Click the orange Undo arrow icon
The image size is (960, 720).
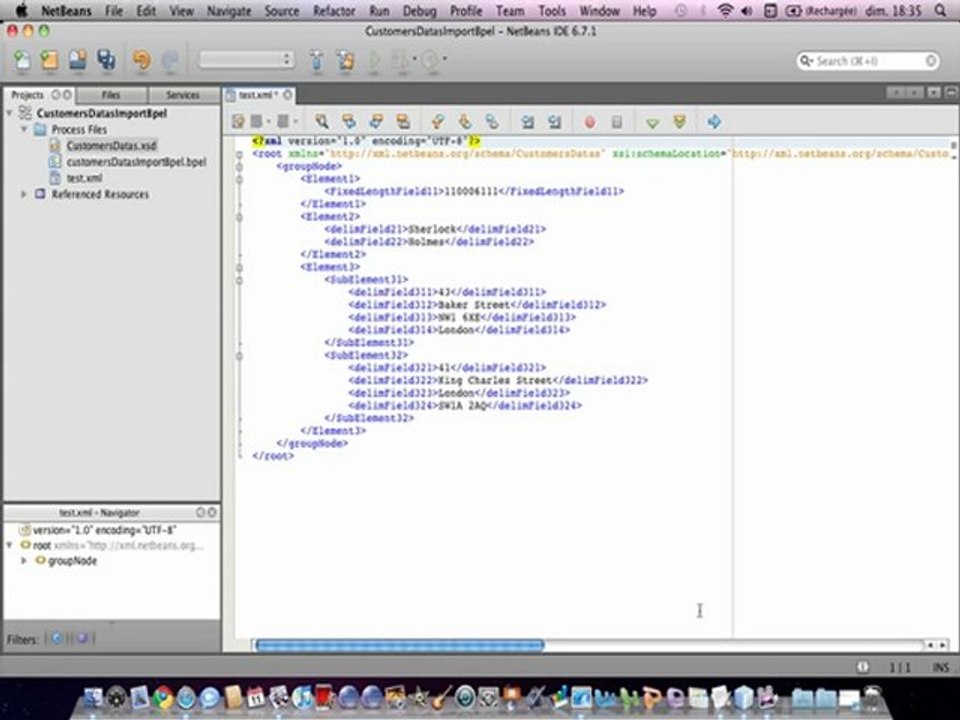click(x=142, y=60)
